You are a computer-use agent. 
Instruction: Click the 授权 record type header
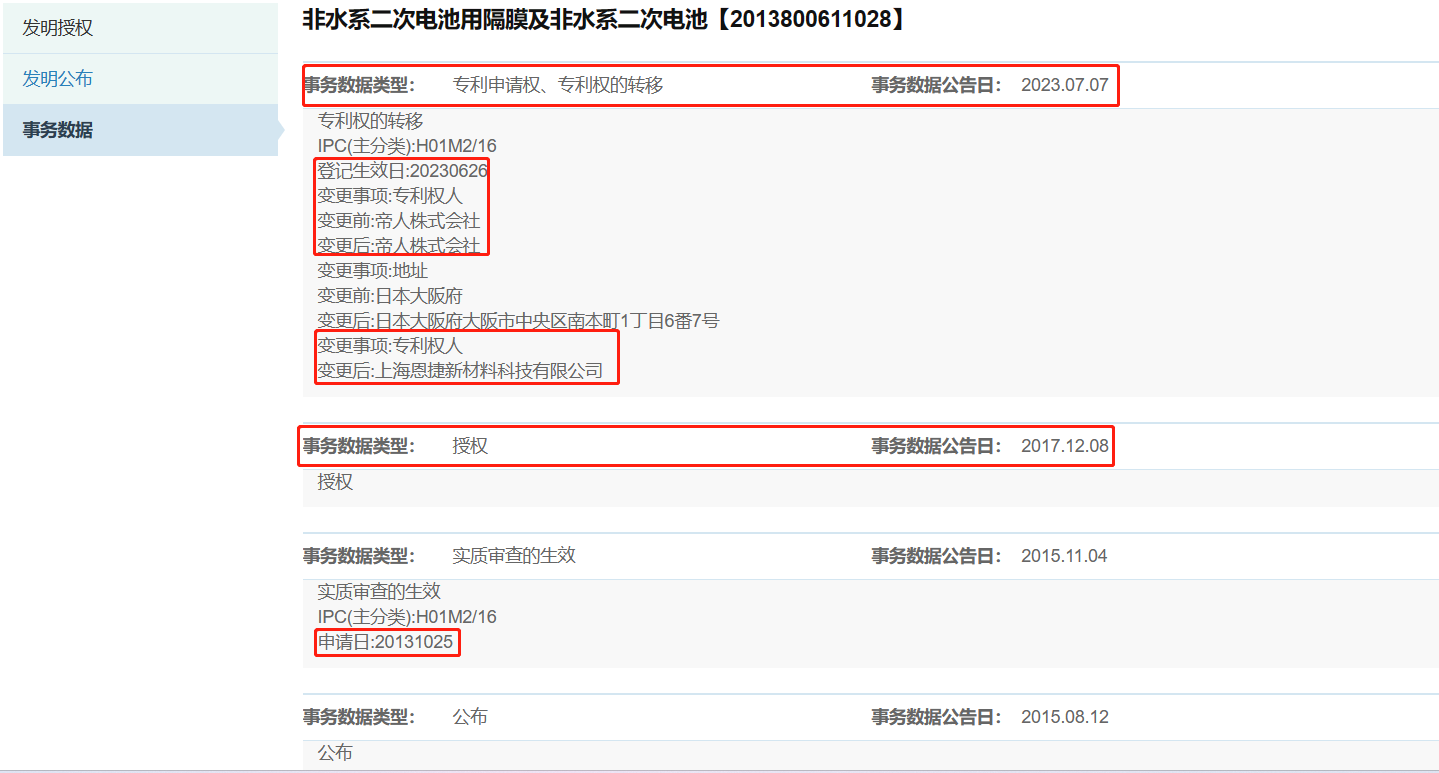(x=469, y=446)
